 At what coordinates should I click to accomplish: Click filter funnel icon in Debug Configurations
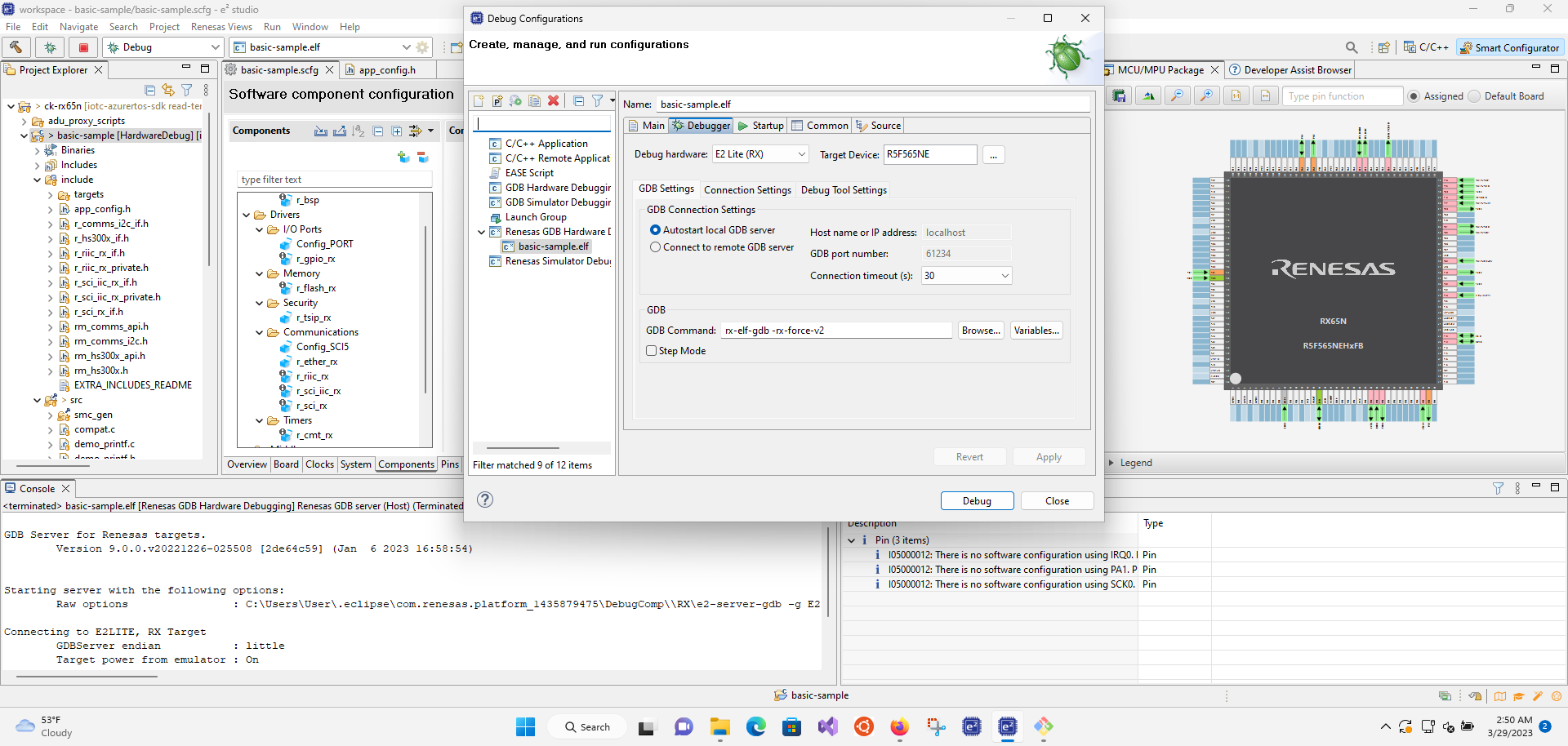[x=598, y=100]
